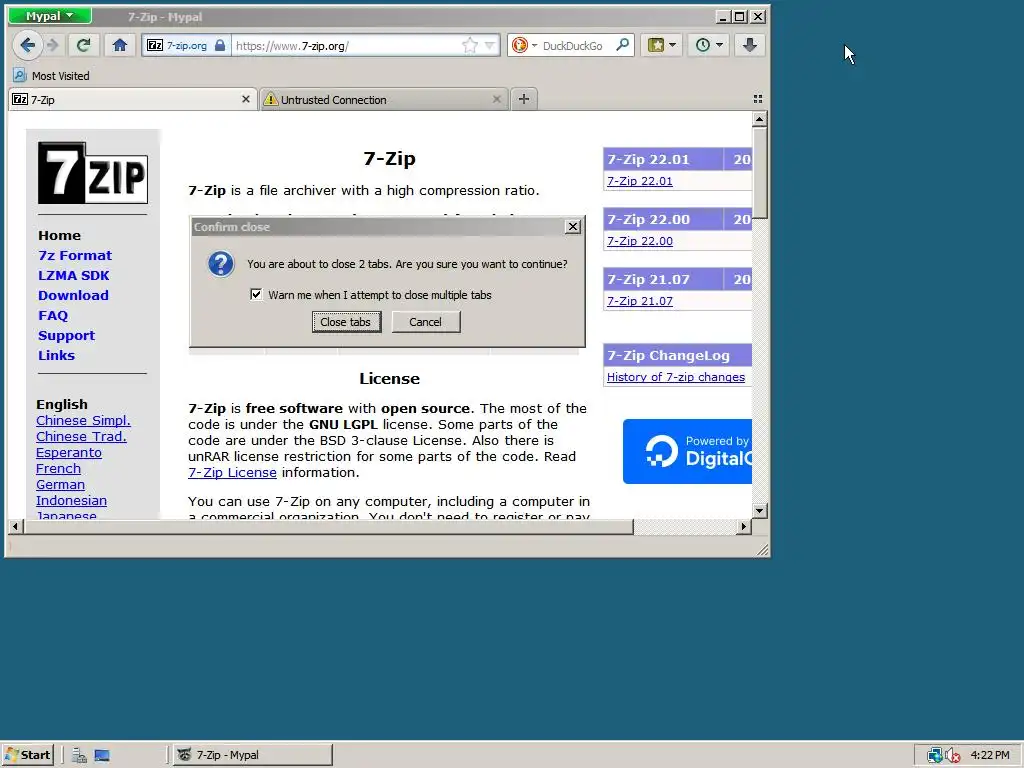The width and height of the screenshot is (1024, 768).
Task: Open History of 7-zip changes link
Action: click(x=675, y=377)
